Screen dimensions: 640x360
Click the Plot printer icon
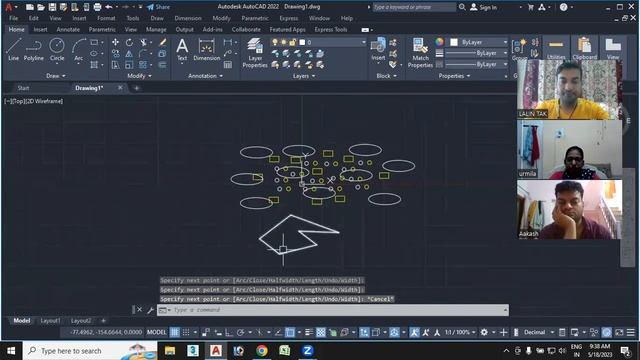[x=97, y=7]
